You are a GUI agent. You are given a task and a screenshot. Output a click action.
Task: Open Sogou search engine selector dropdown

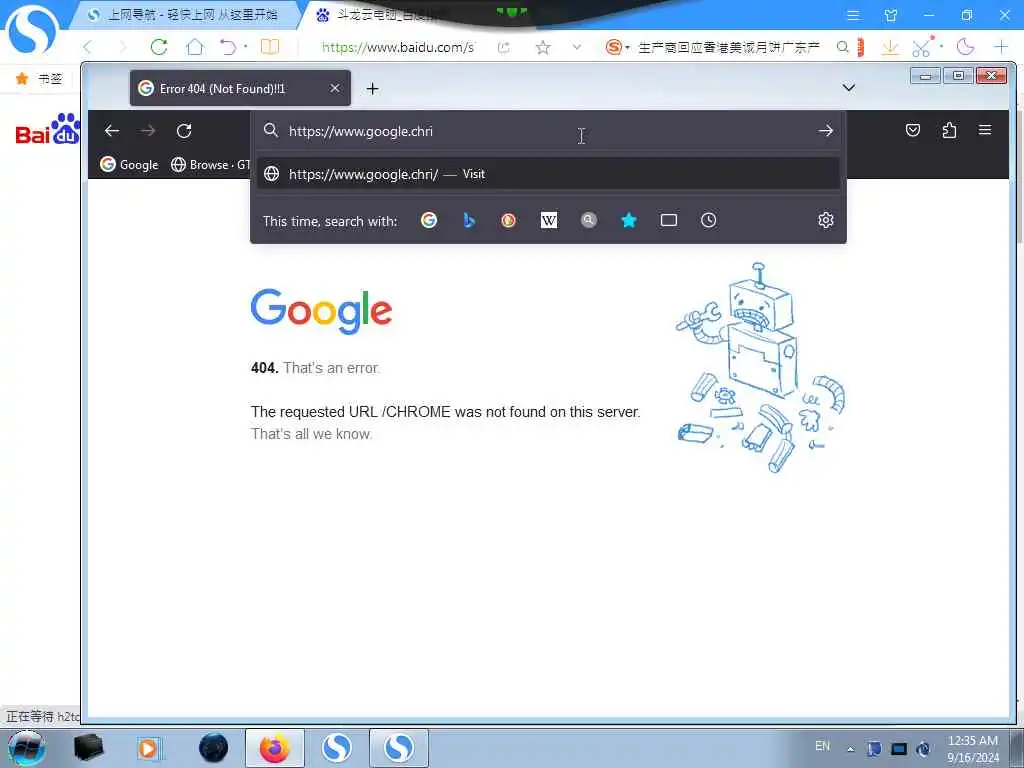tap(617, 47)
